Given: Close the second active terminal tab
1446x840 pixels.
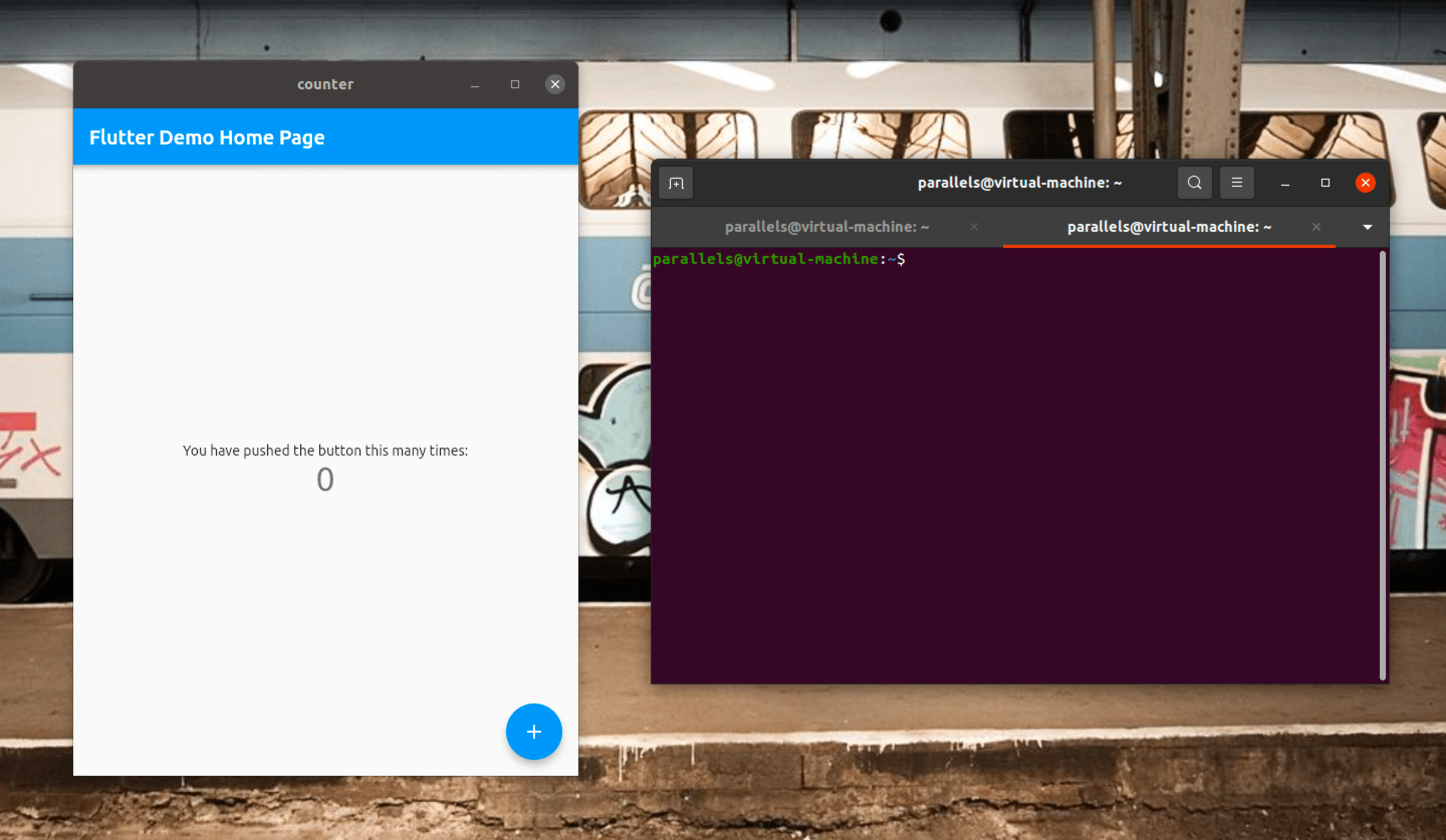Looking at the screenshot, I should [1316, 227].
